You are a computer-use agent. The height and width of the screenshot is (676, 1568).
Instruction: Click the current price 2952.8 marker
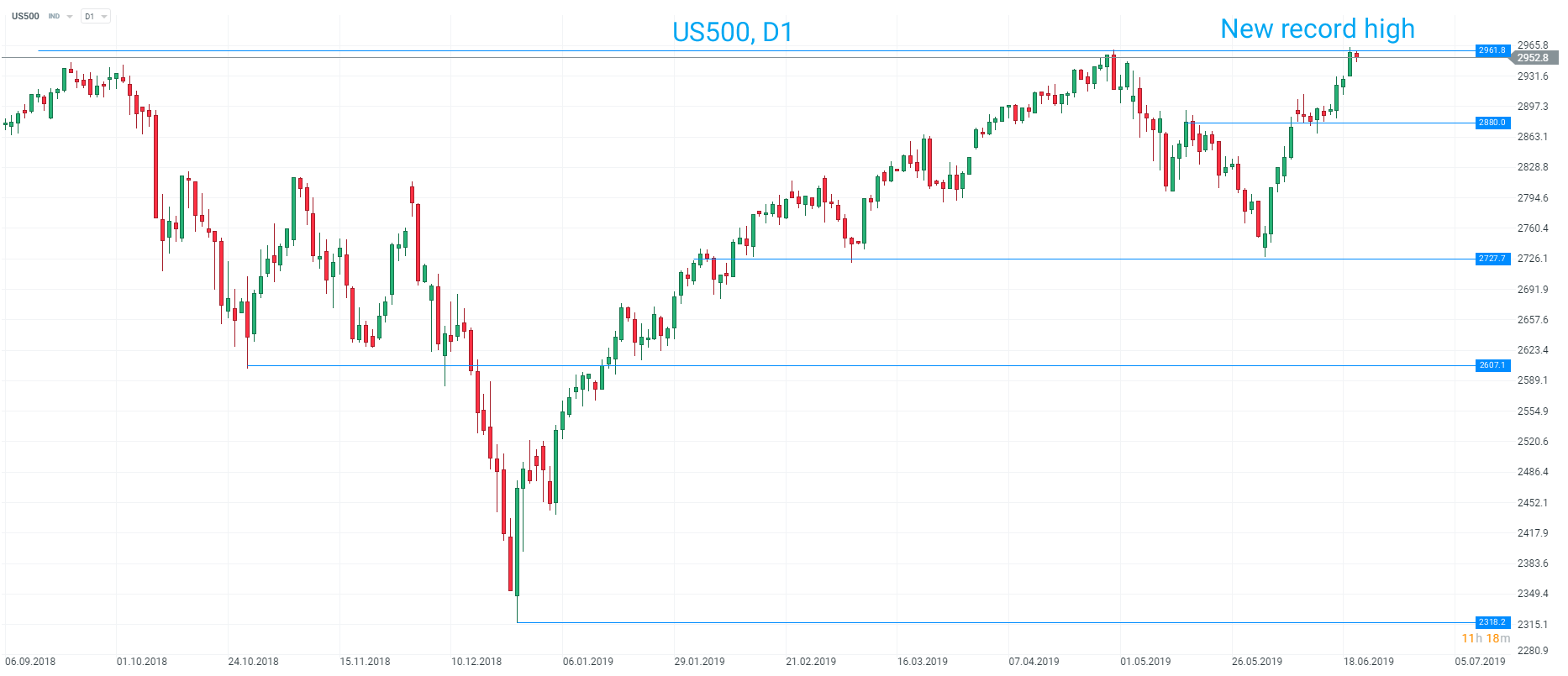1533,58
